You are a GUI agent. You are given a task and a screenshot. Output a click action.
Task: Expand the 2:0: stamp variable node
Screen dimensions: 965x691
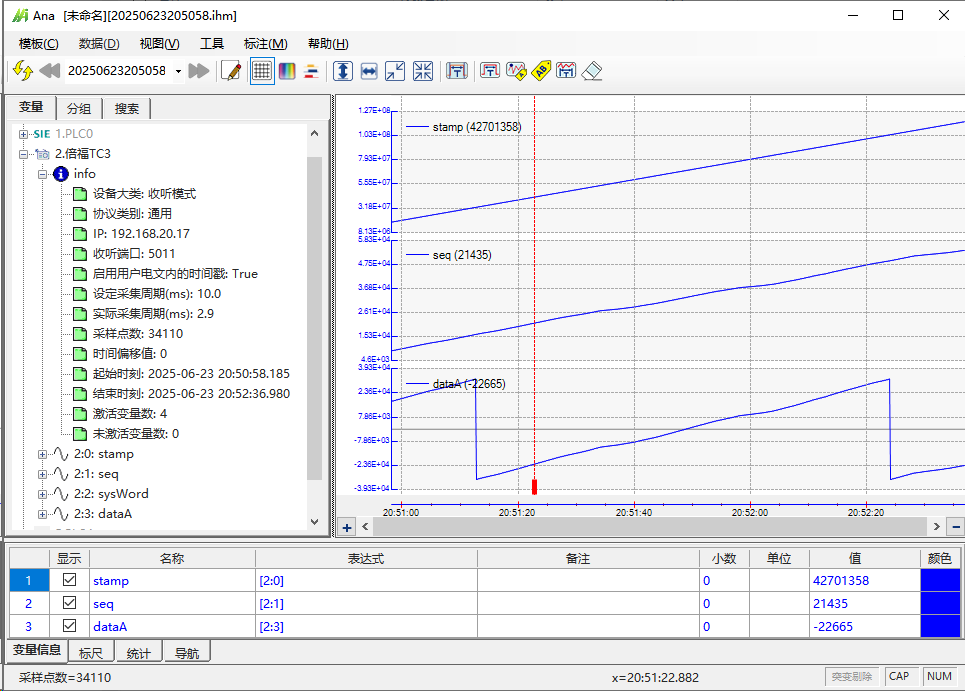point(42,454)
